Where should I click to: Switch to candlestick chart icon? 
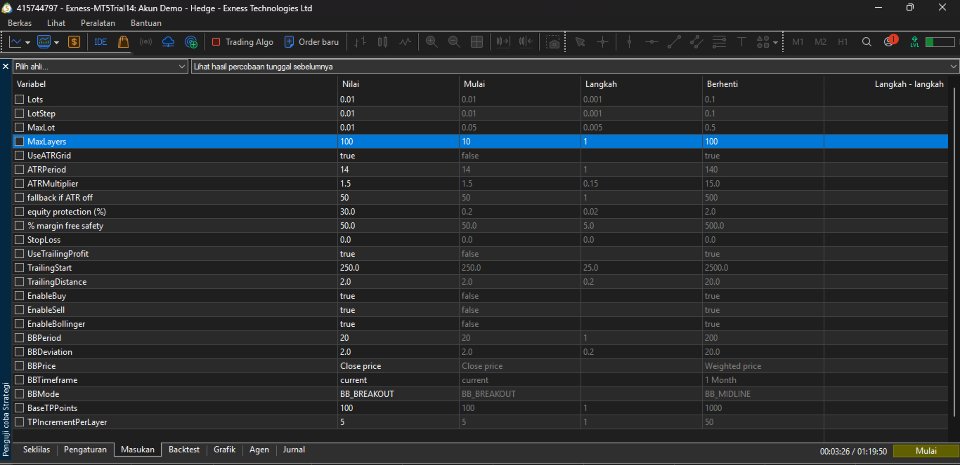tap(383, 42)
